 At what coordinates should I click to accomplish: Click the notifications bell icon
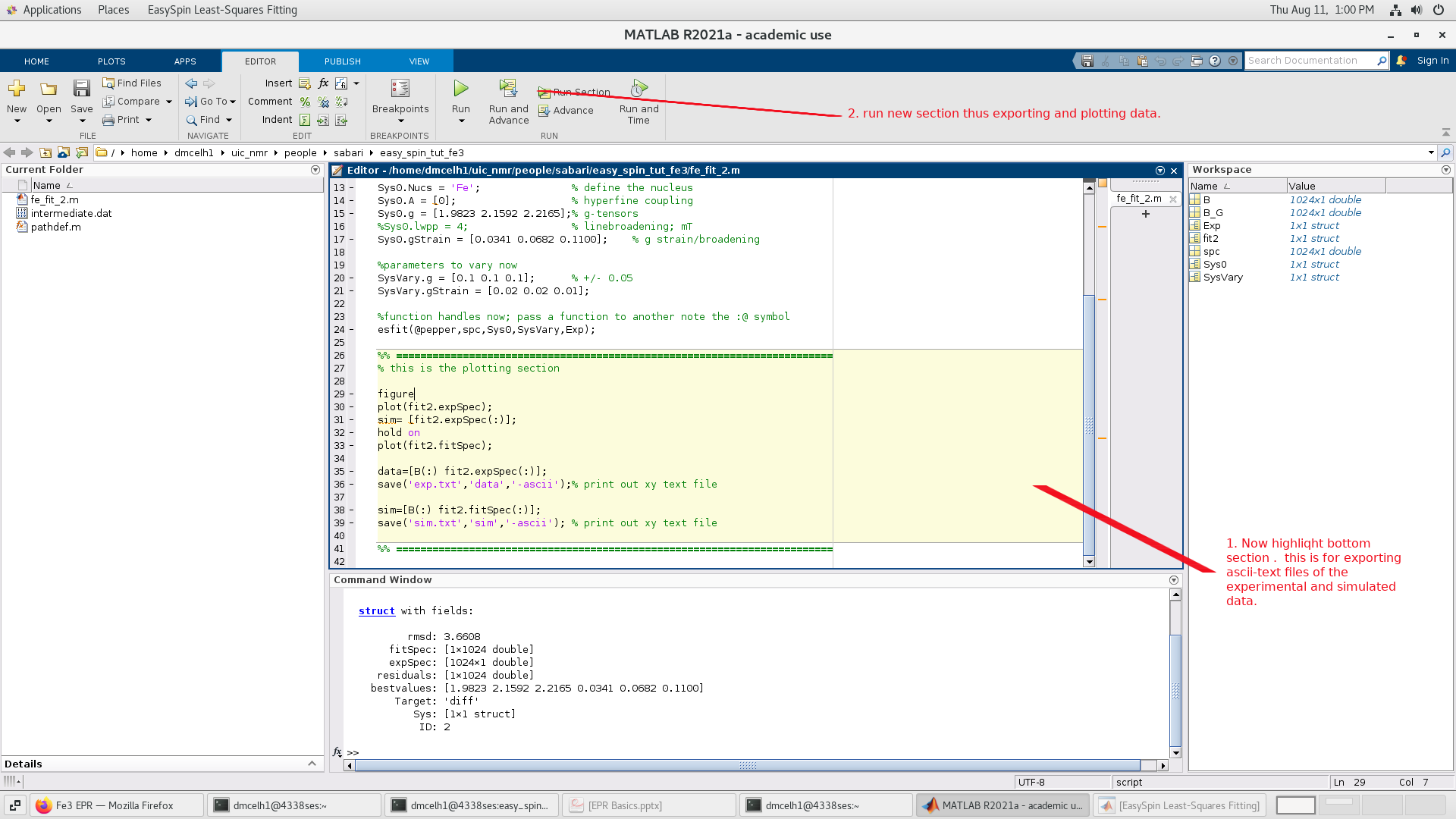tap(1401, 61)
